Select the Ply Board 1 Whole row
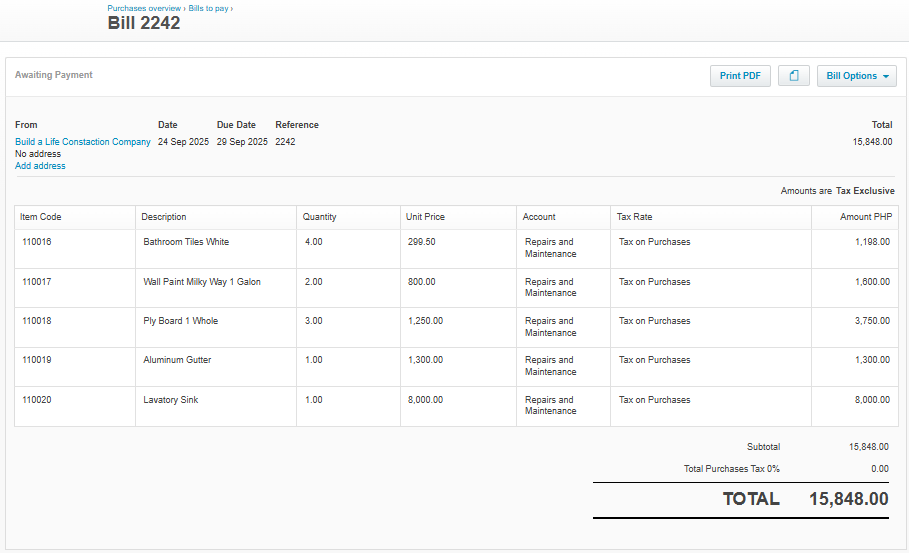This screenshot has width=909, height=553. coord(180,321)
